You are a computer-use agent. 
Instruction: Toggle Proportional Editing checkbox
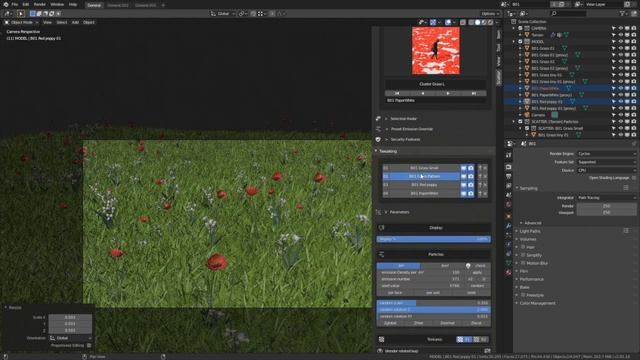click(89, 345)
